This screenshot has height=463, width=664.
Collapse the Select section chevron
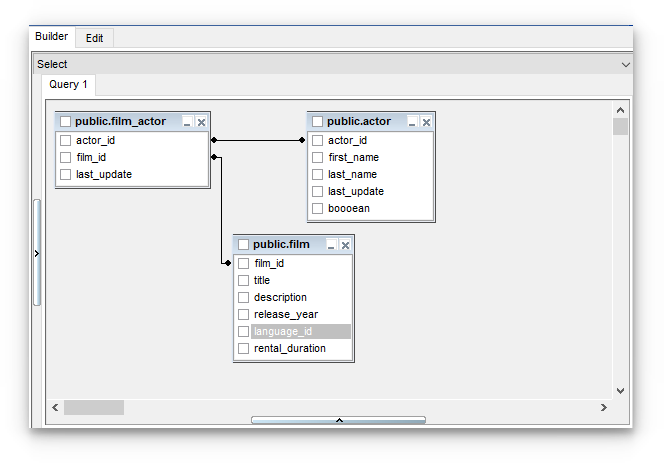(625, 65)
